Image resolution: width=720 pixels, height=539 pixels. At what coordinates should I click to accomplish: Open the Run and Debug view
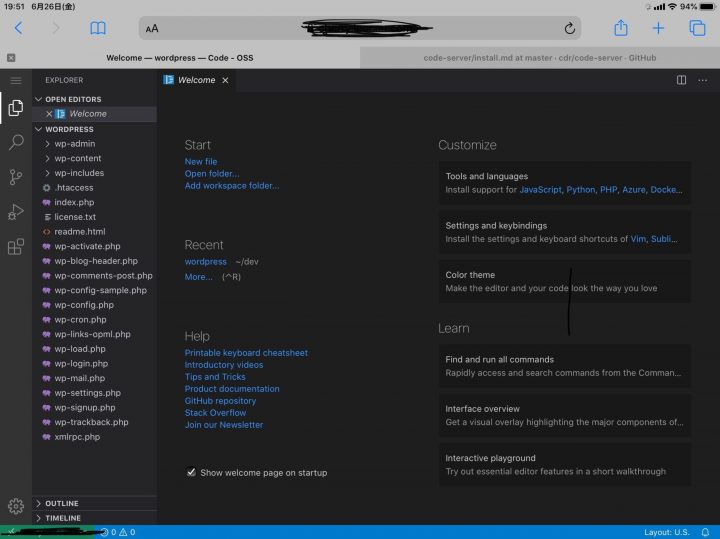point(16,212)
